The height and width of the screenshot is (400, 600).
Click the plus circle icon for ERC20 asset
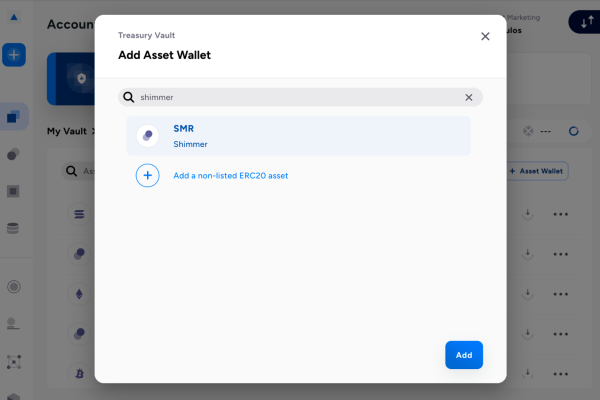click(x=147, y=176)
